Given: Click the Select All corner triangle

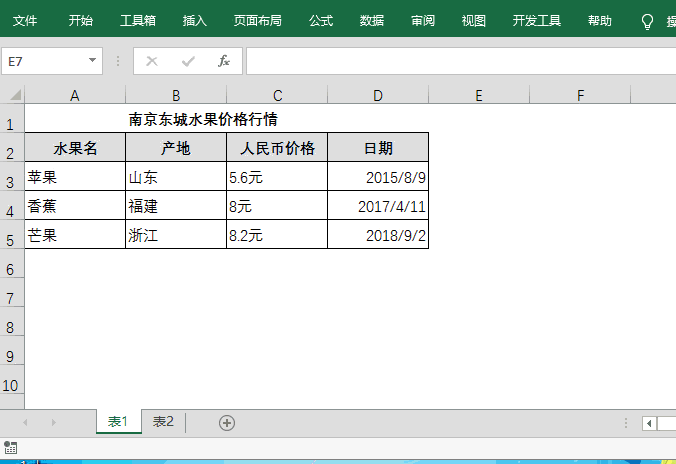Looking at the screenshot, I should pos(14,95).
